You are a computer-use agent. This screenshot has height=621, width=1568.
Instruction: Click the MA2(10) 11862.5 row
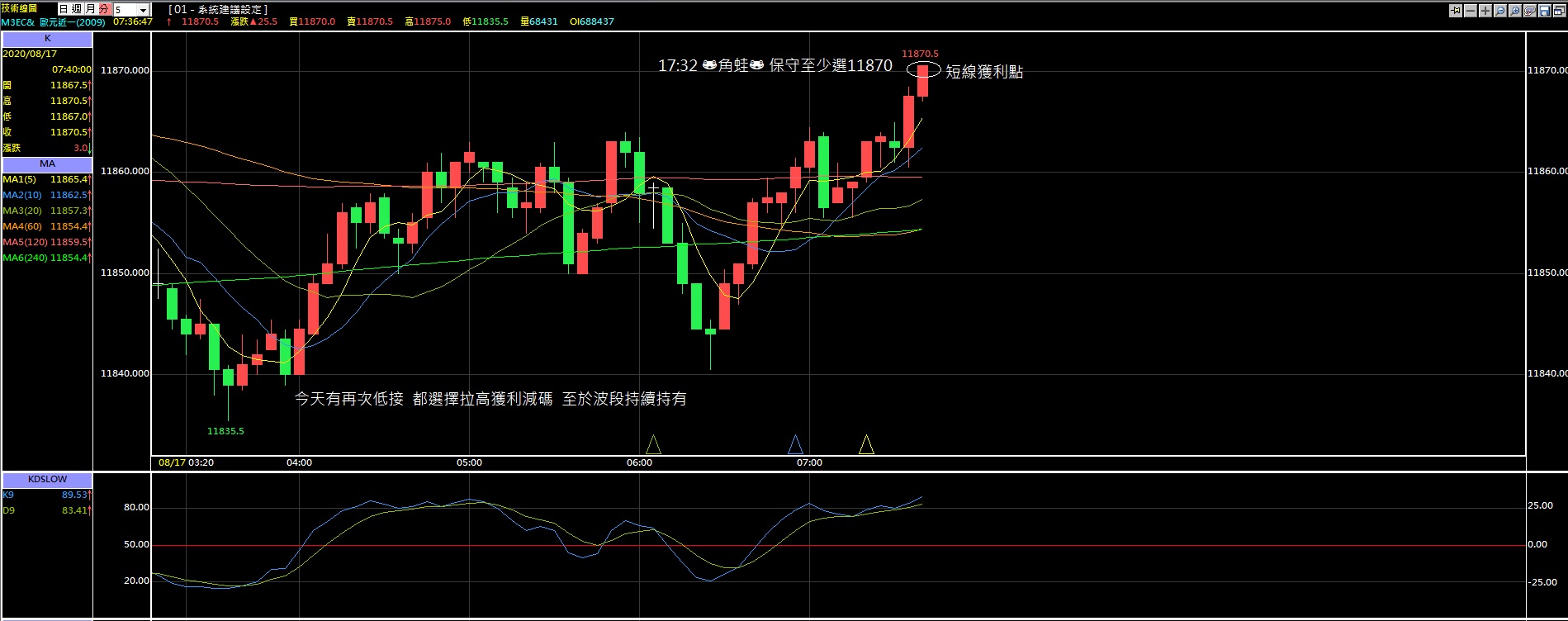(47, 195)
